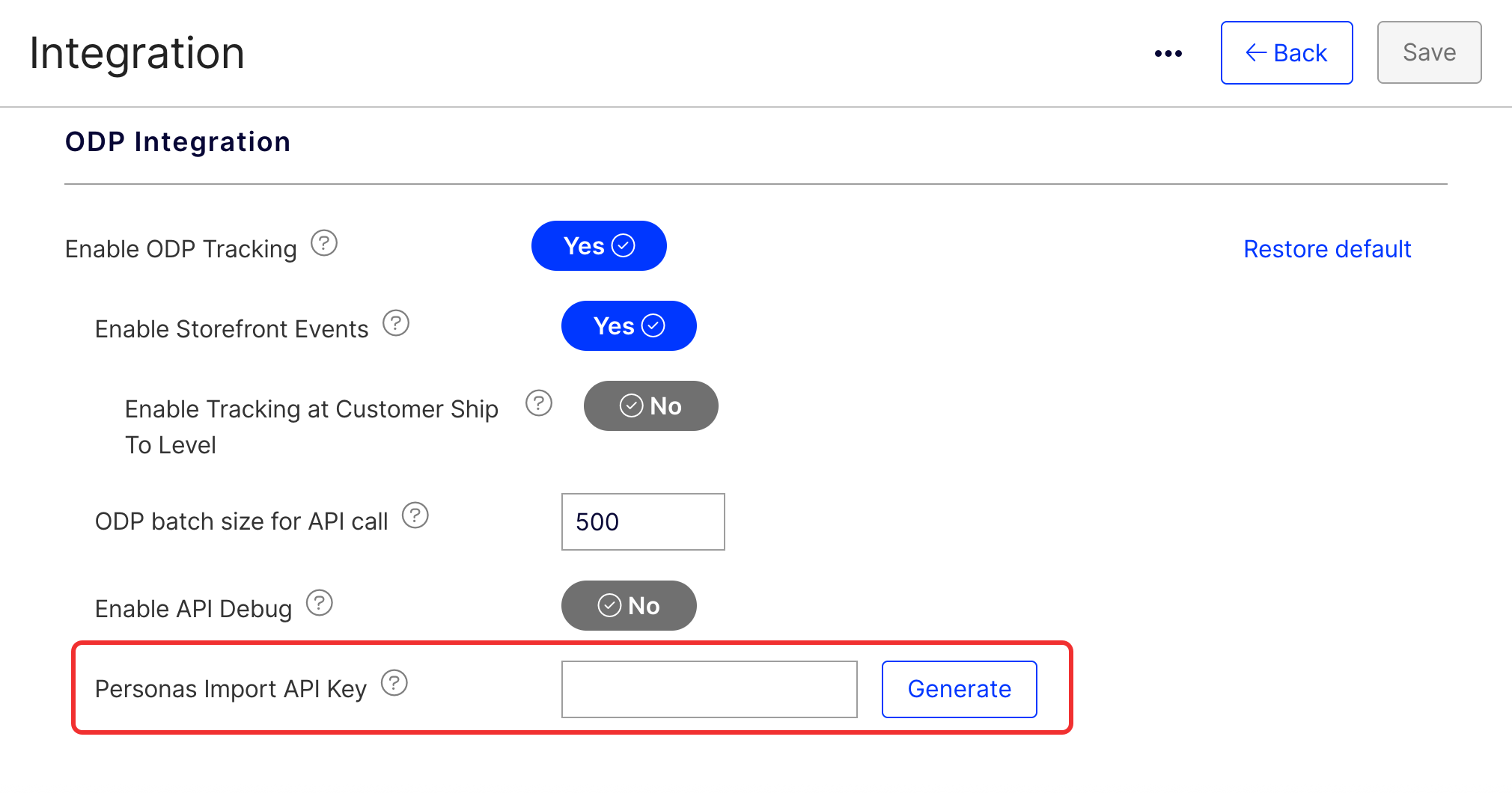Toggle Enable ODP Tracking to No
The width and height of the screenshot is (1512, 793).
click(599, 245)
